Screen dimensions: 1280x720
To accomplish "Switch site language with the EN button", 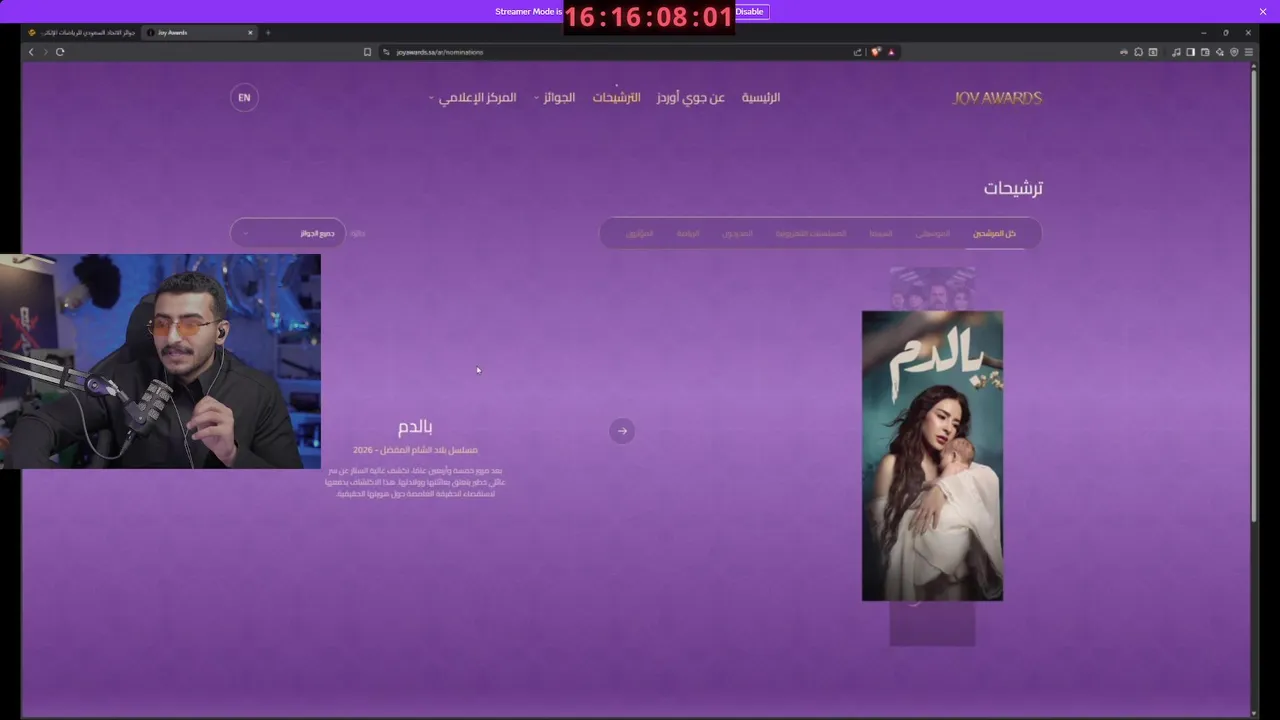I will click(244, 97).
